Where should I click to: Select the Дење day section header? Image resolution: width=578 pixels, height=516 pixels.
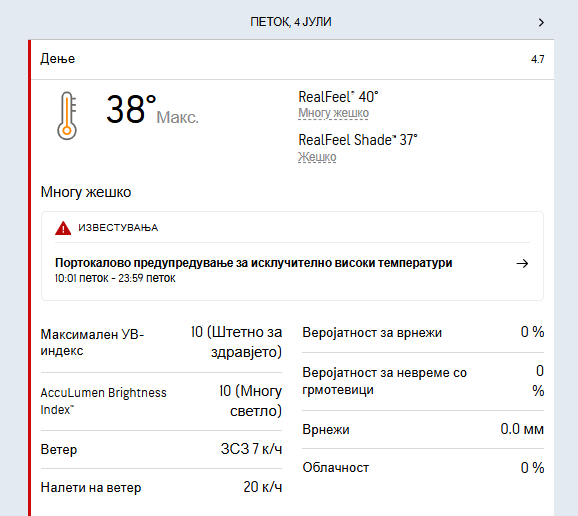point(292,59)
